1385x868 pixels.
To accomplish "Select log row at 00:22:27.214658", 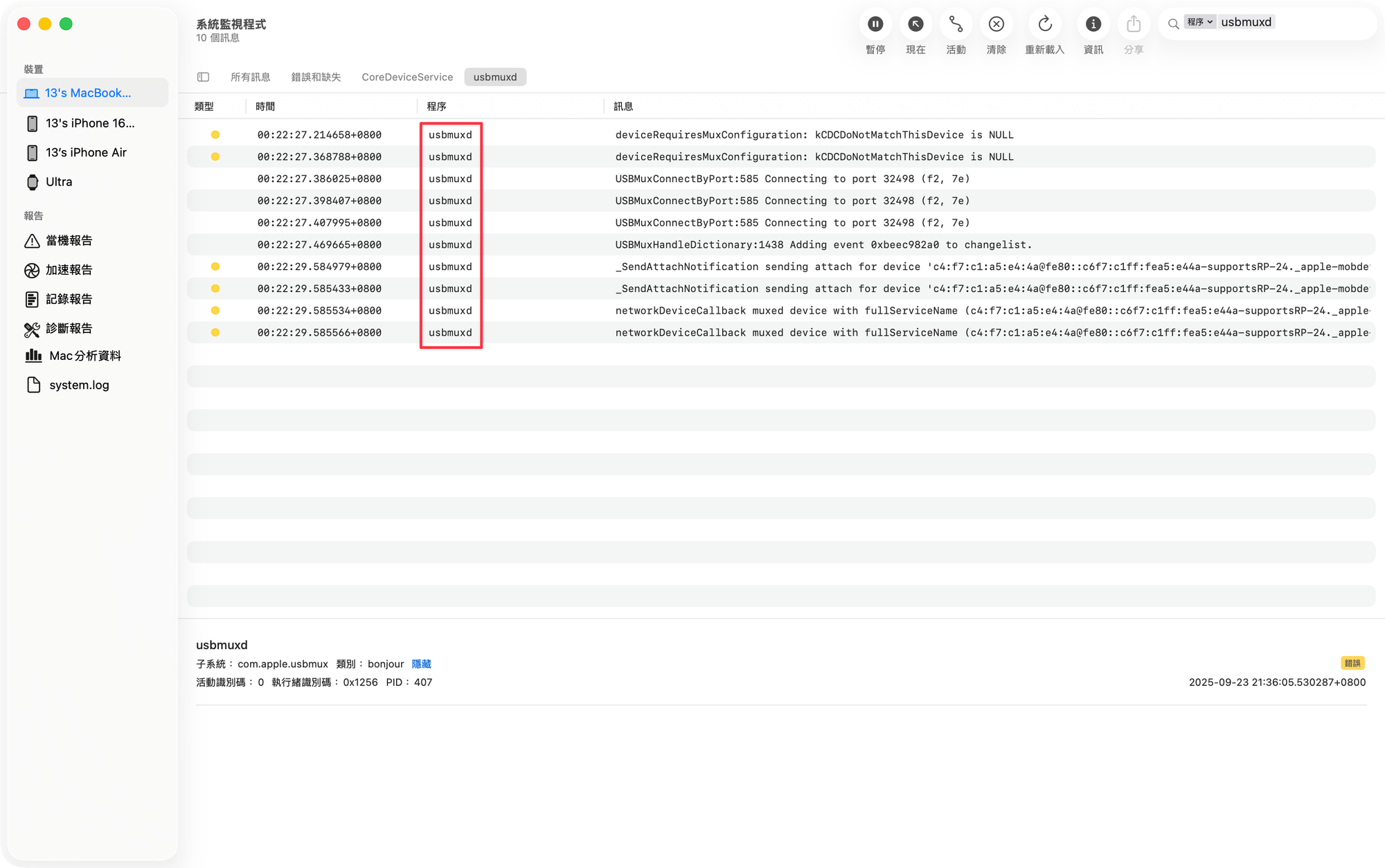I will [x=780, y=135].
